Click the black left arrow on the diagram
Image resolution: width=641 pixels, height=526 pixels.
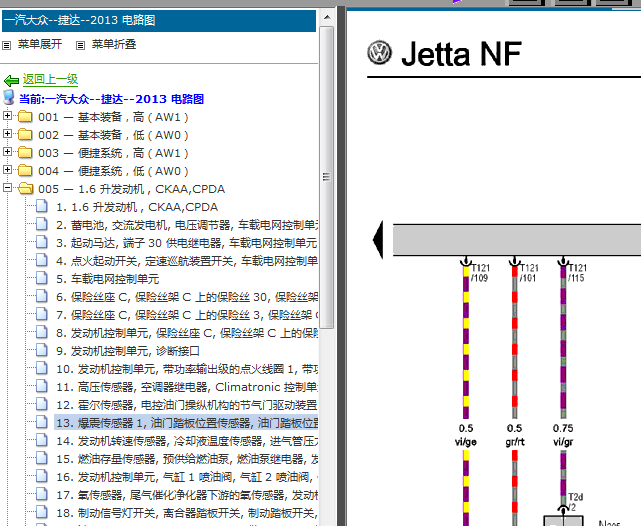(379, 240)
